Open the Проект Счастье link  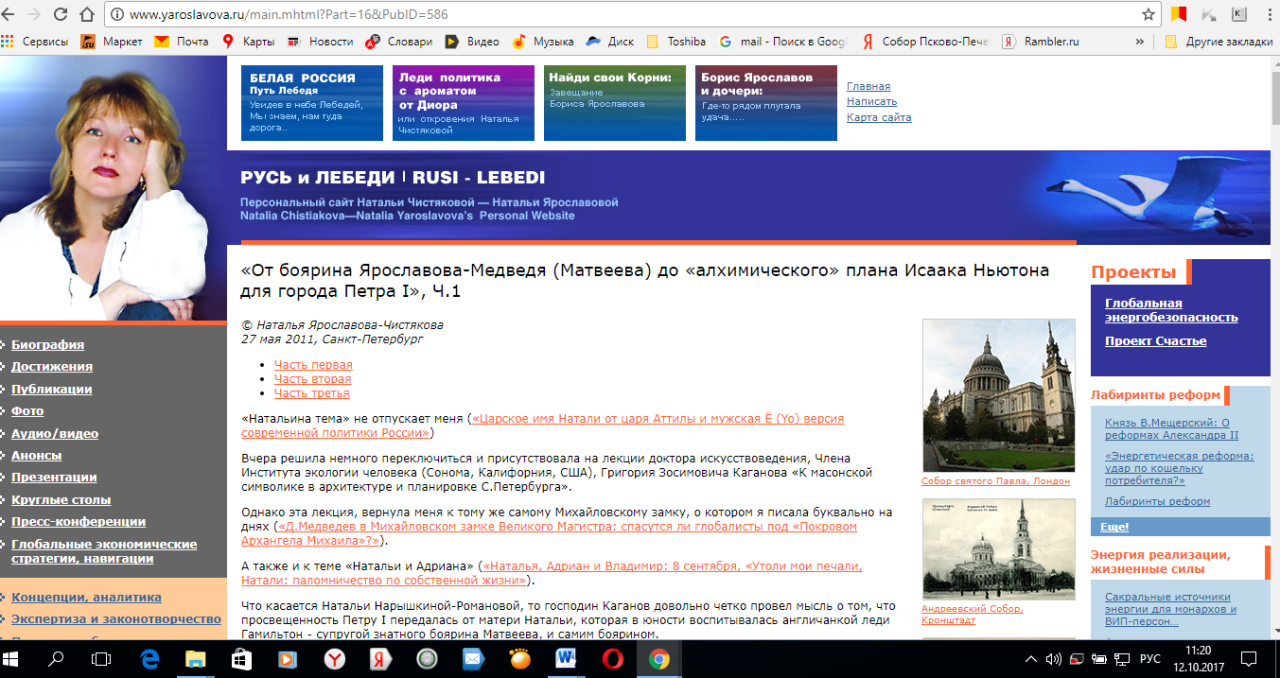(x=1155, y=341)
